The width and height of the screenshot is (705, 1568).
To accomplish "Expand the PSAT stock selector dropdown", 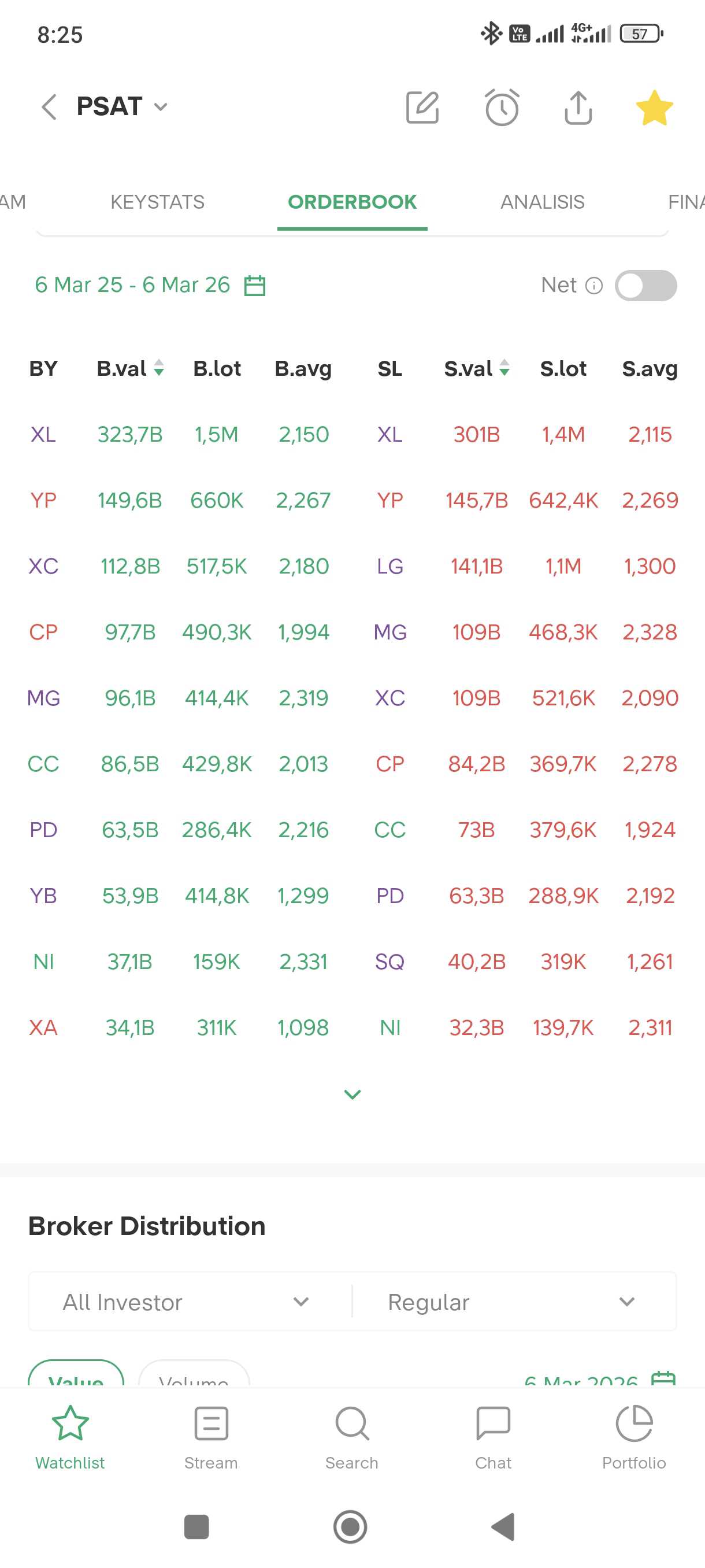I will 161,107.
